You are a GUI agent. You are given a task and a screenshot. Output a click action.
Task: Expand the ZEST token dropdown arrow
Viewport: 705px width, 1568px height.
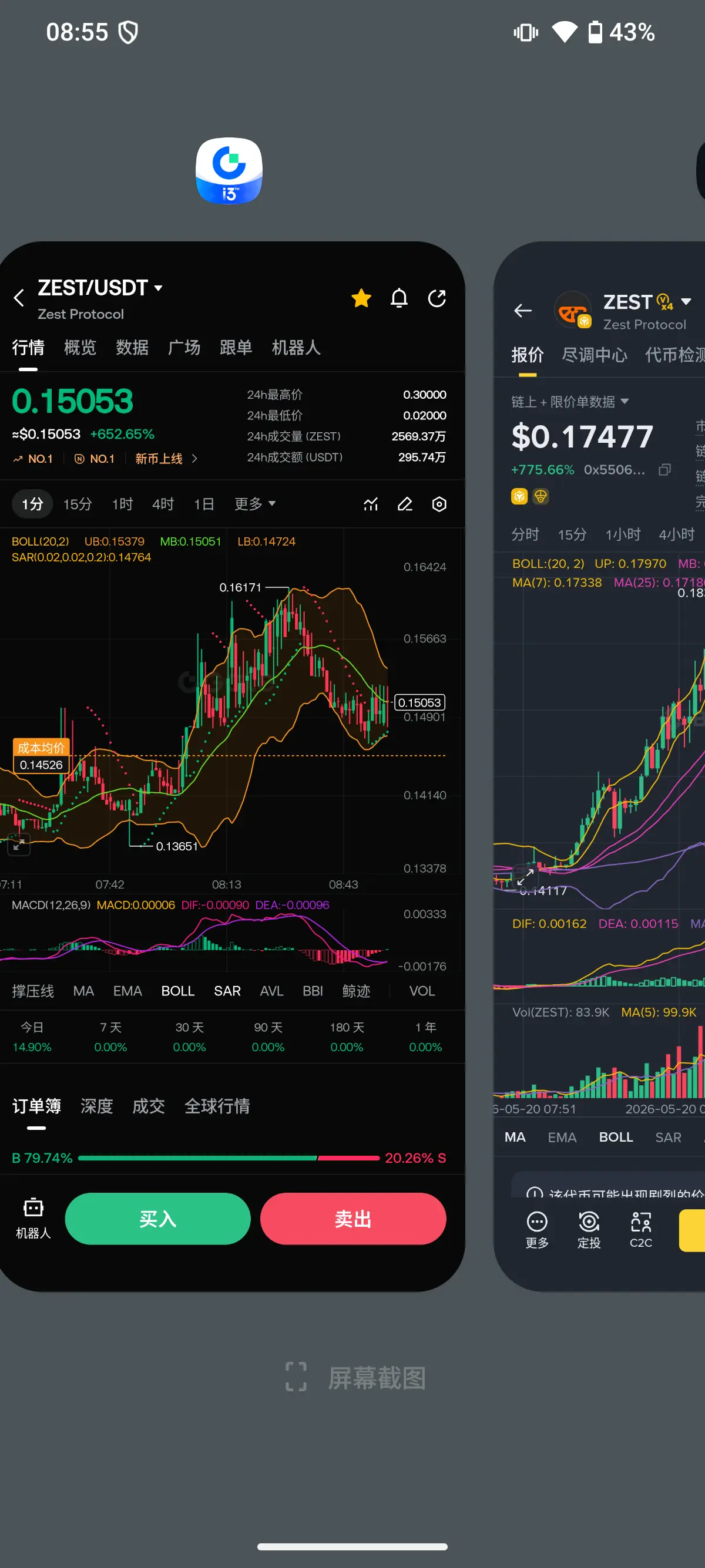point(686,301)
